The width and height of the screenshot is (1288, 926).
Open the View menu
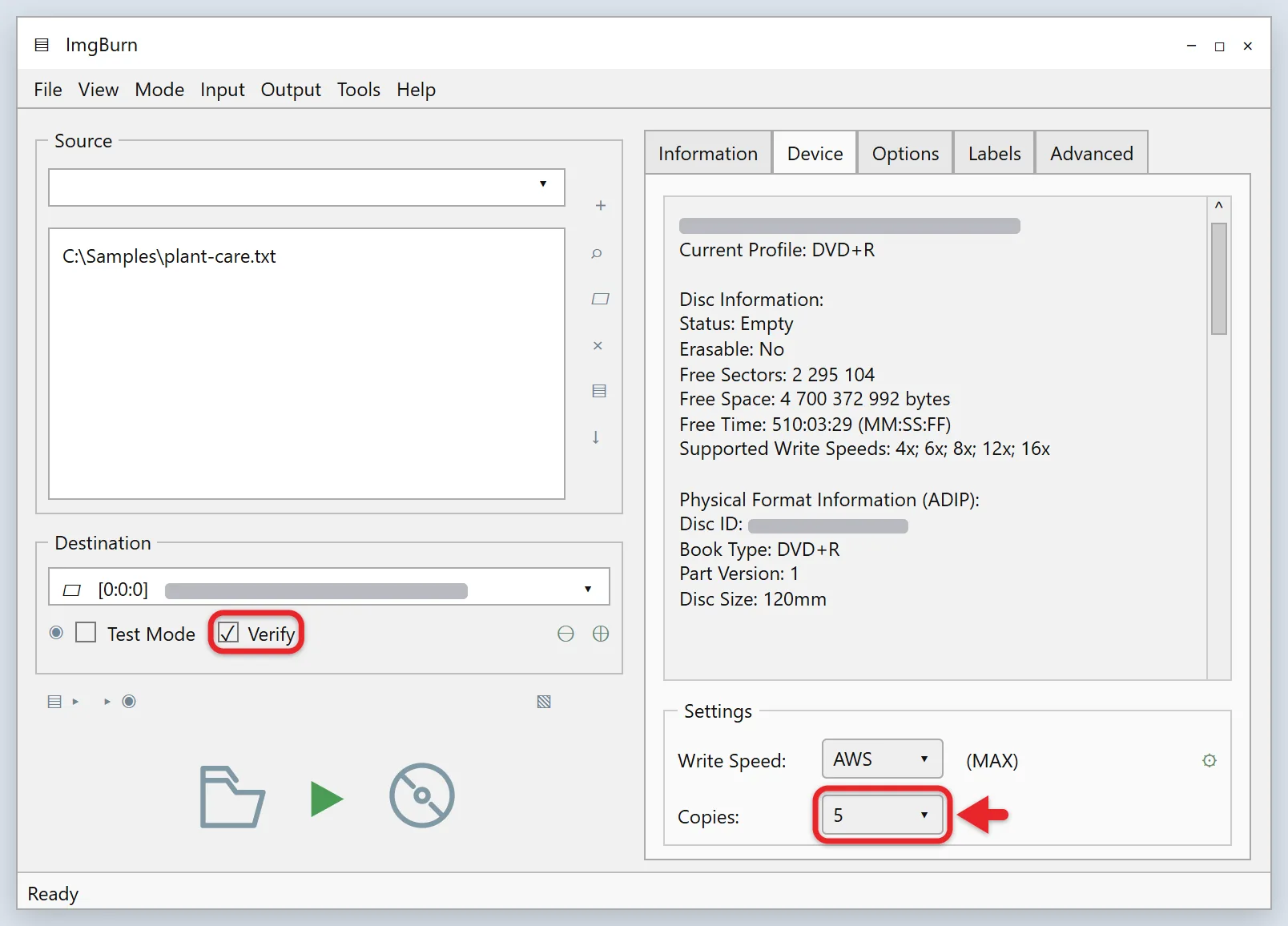click(x=99, y=90)
